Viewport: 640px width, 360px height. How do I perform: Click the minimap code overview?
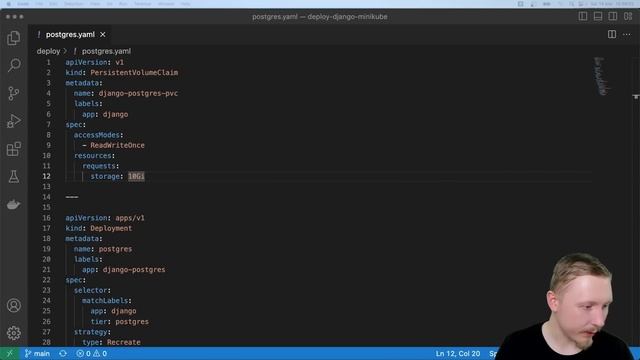tap(601, 76)
